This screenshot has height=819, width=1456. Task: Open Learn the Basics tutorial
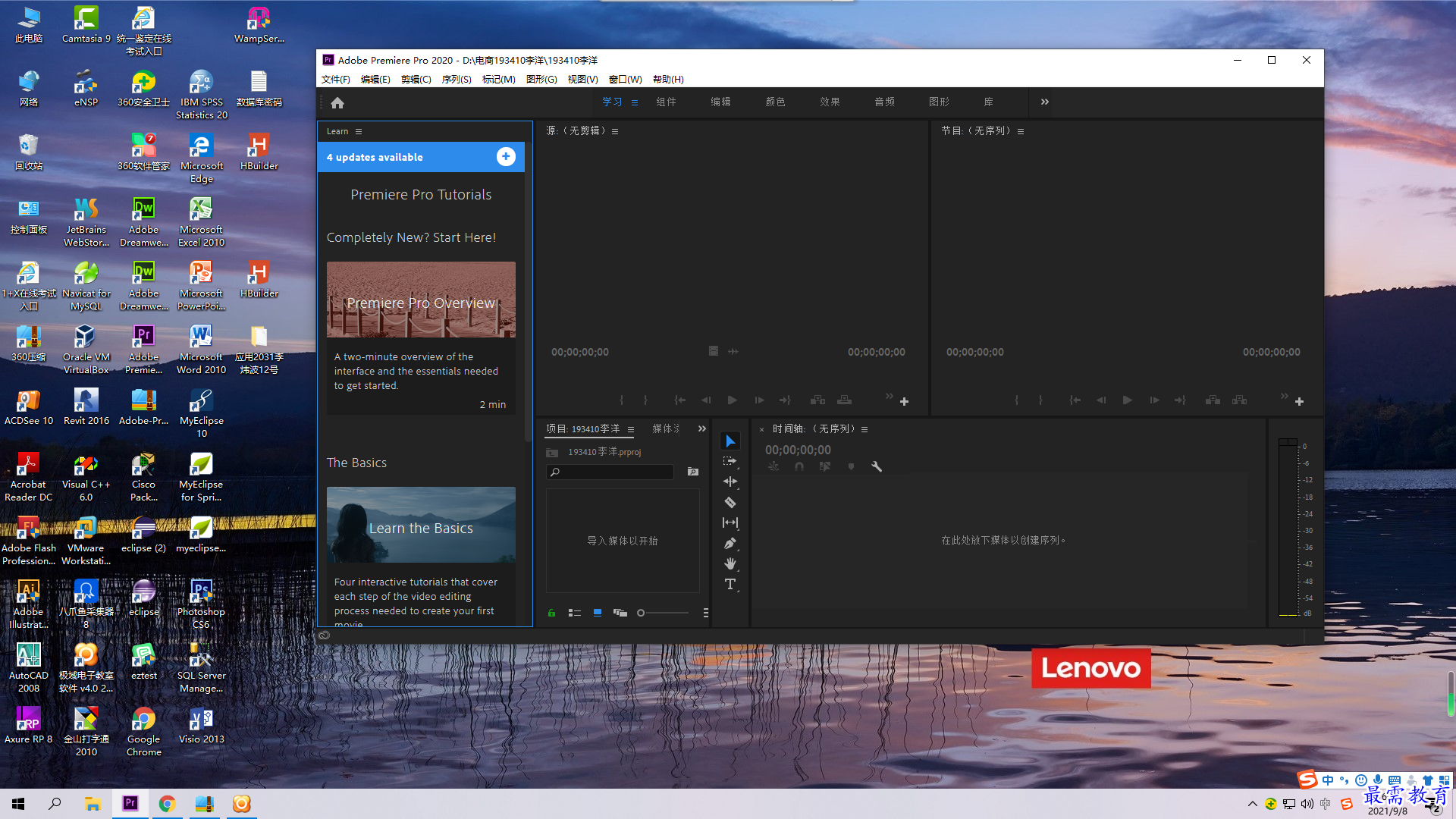click(421, 525)
